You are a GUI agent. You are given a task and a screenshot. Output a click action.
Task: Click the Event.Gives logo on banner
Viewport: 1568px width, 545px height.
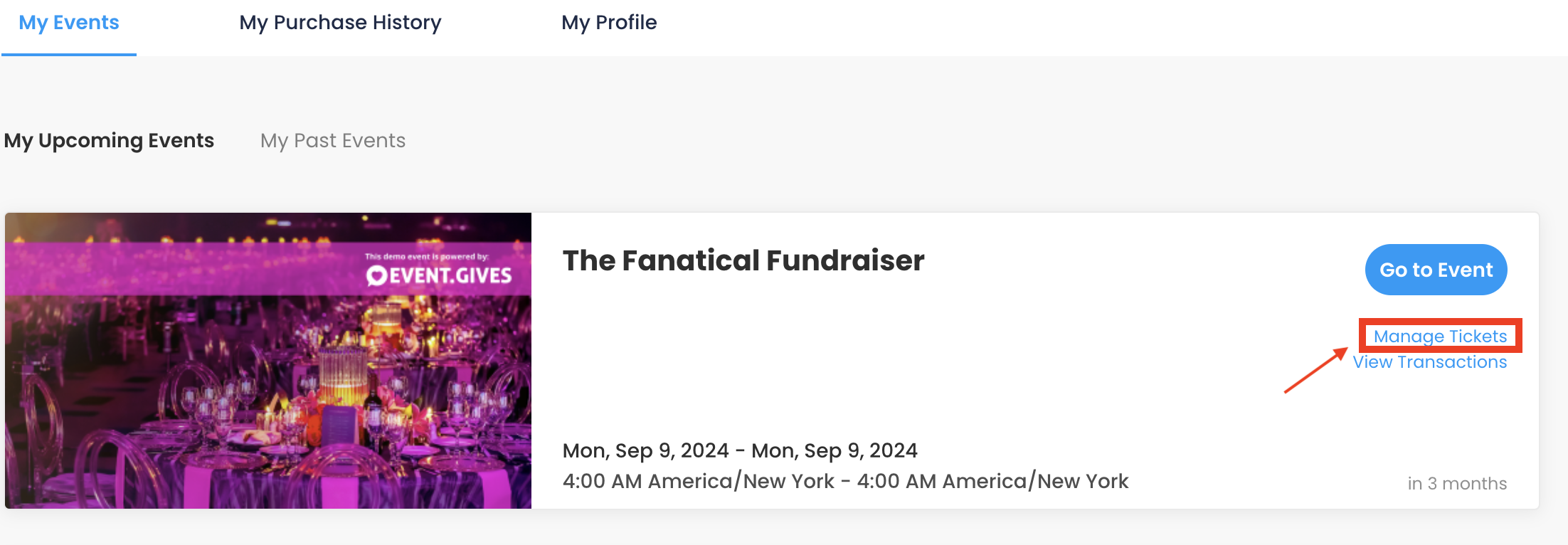[439, 275]
